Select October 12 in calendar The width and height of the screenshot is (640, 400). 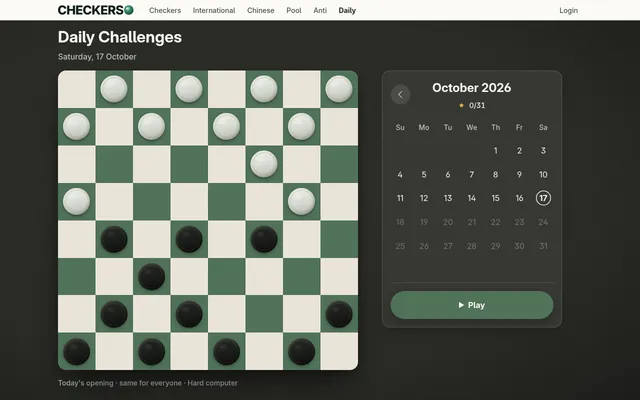pyautogui.click(x=424, y=198)
